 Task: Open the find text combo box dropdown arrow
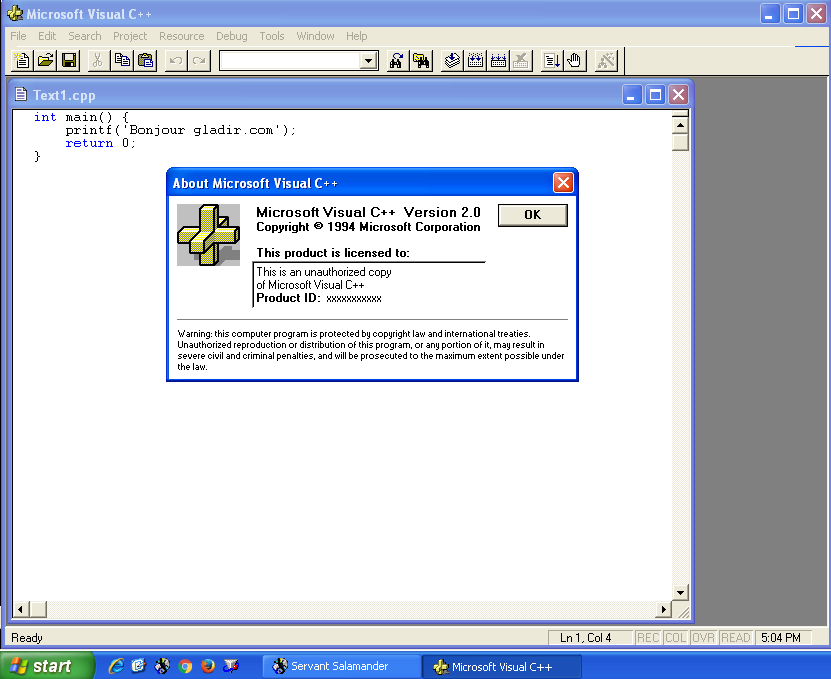click(368, 60)
